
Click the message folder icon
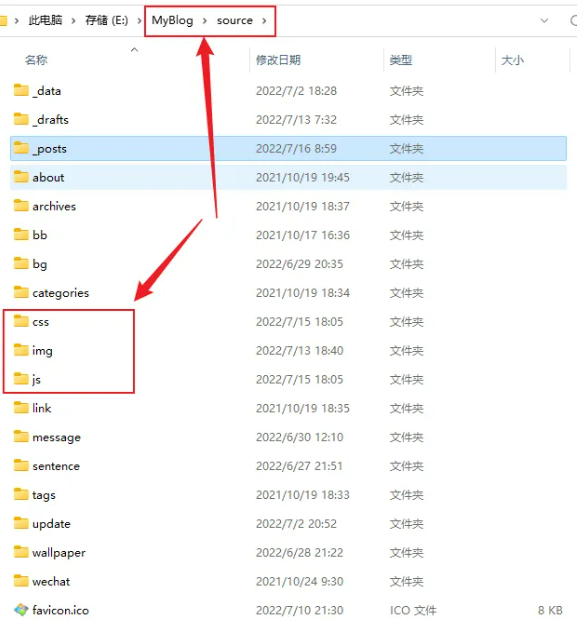(x=21, y=437)
